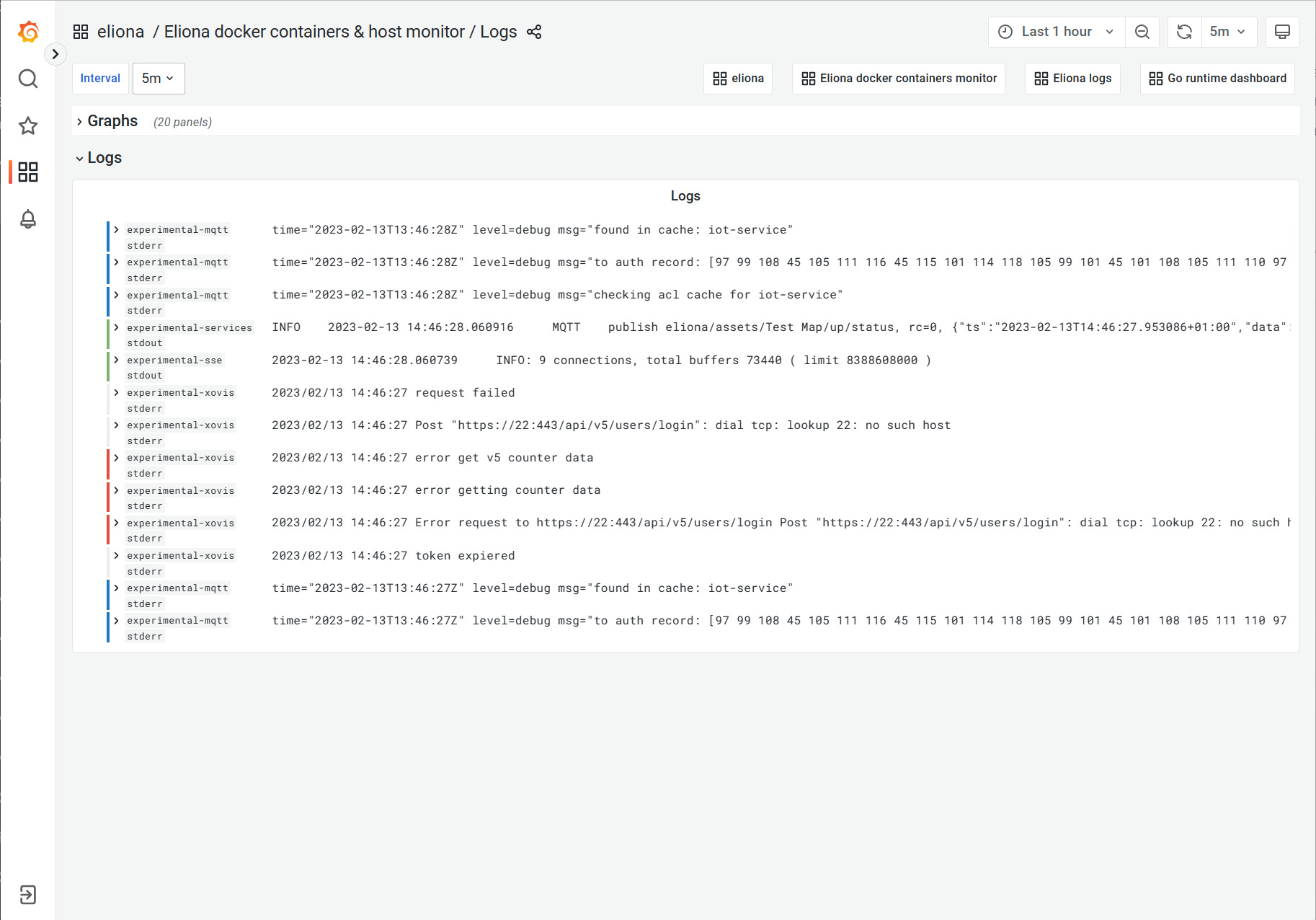
Task: Open starred dashboards star icon
Action: (x=28, y=126)
